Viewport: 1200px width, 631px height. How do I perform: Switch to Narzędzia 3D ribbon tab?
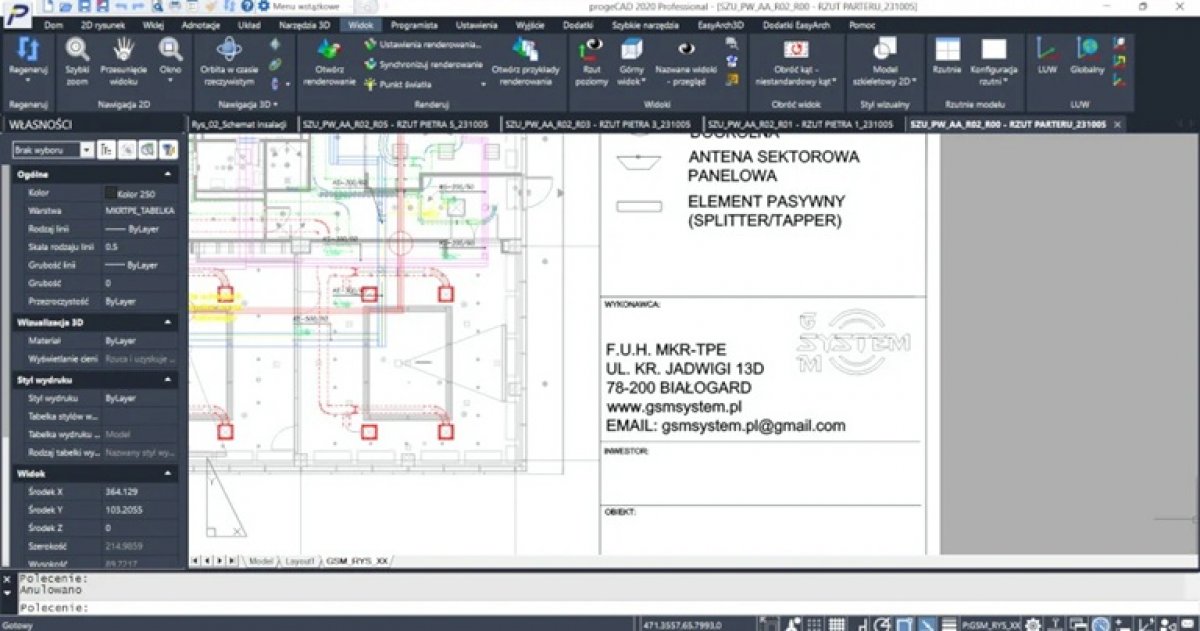303,24
